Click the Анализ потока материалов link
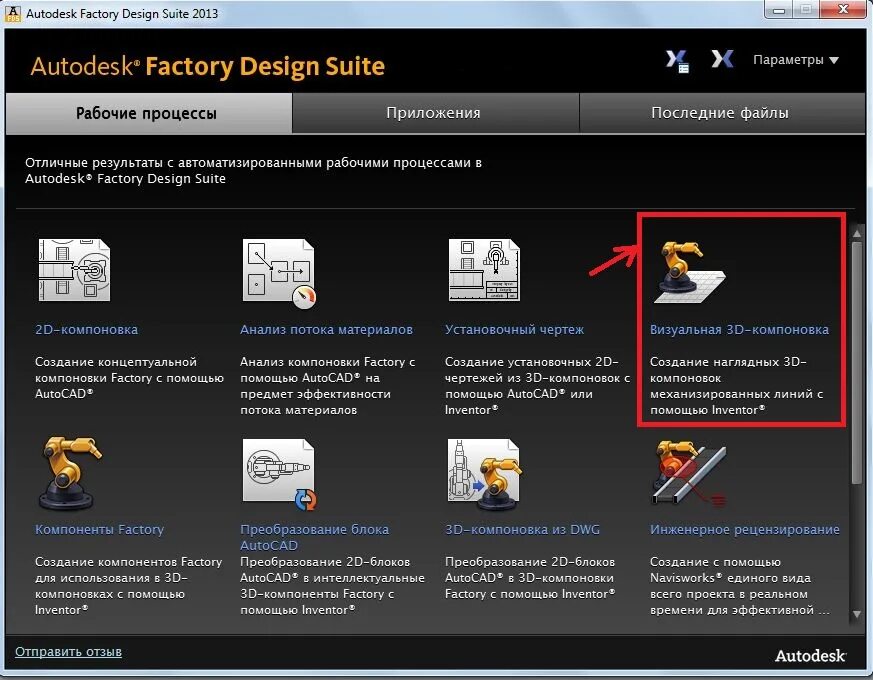The image size is (873, 680). tap(326, 330)
